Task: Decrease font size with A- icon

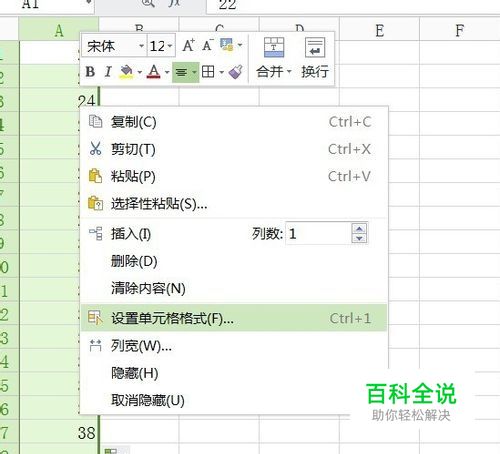Action: coord(207,46)
